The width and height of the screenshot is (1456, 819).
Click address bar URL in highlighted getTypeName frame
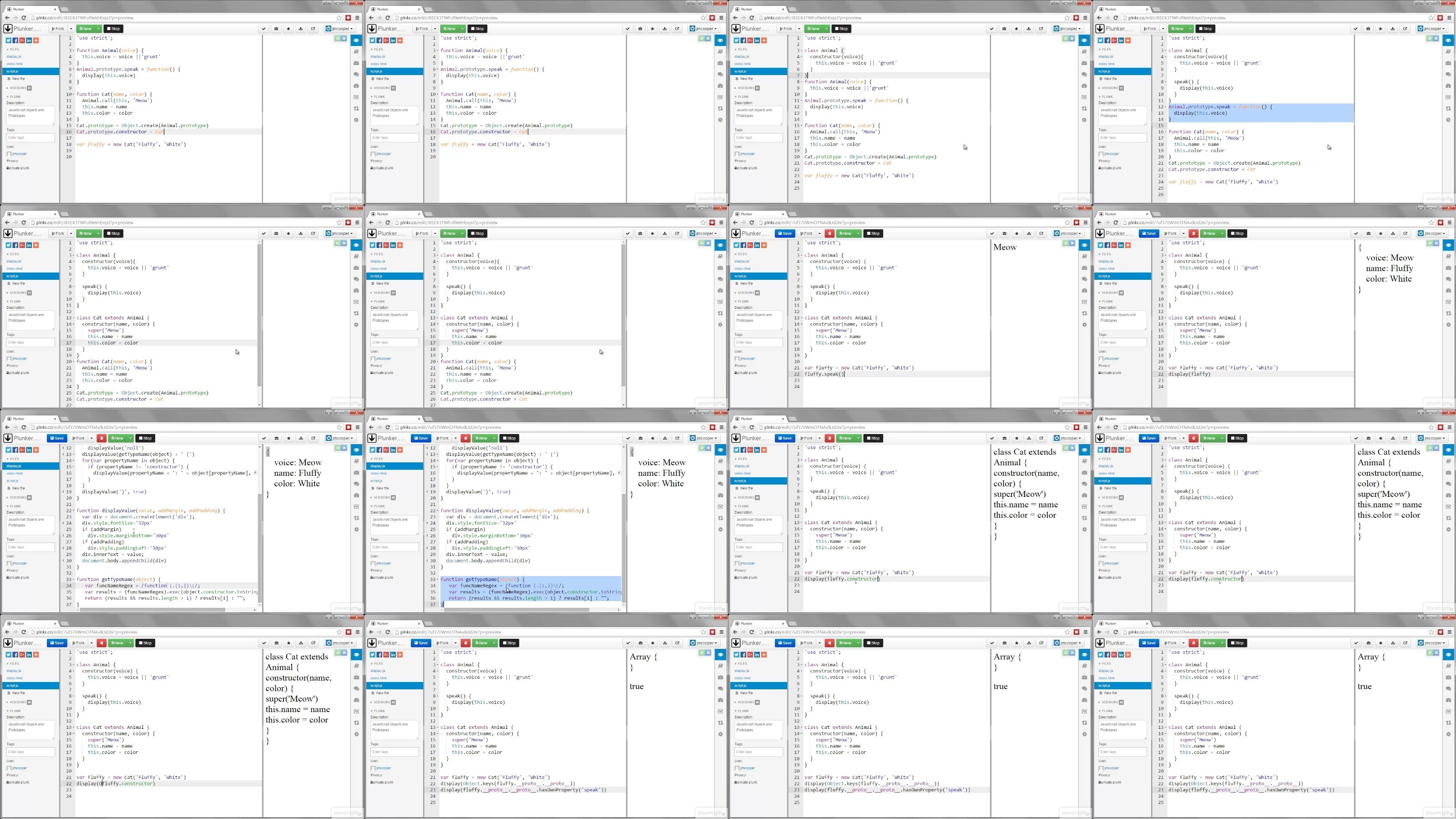click(x=450, y=427)
